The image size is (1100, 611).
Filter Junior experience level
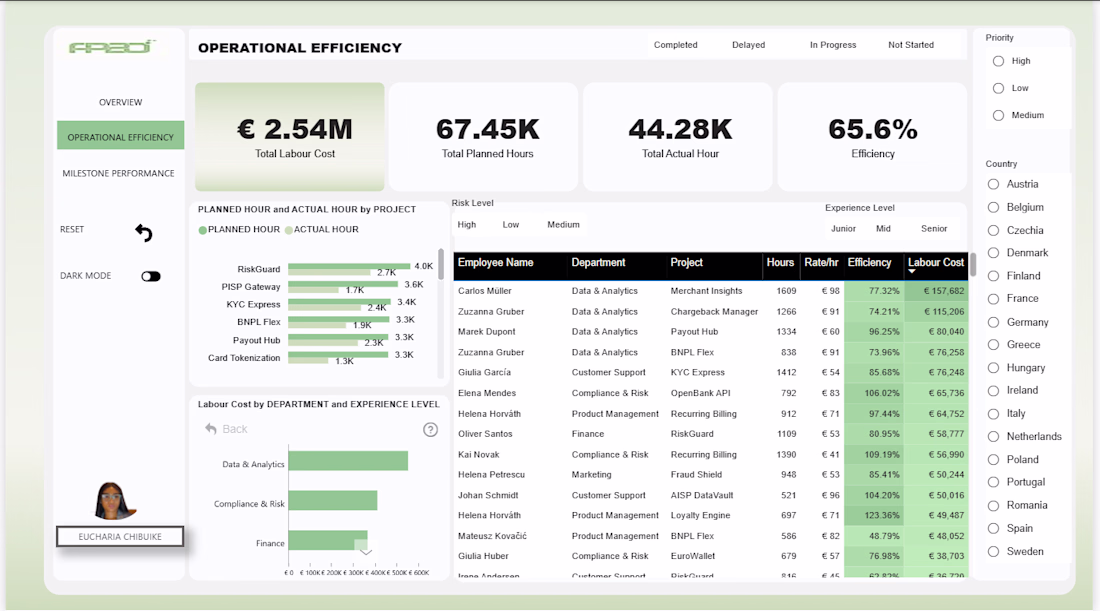point(843,229)
